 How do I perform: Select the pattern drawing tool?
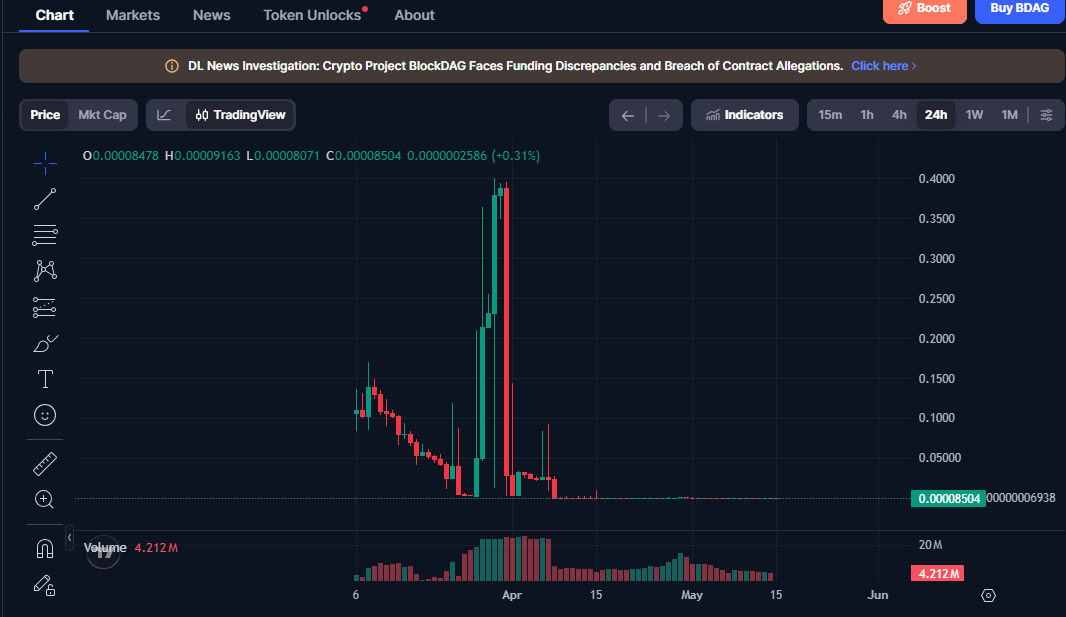pyautogui.click(x=45, y=271)
